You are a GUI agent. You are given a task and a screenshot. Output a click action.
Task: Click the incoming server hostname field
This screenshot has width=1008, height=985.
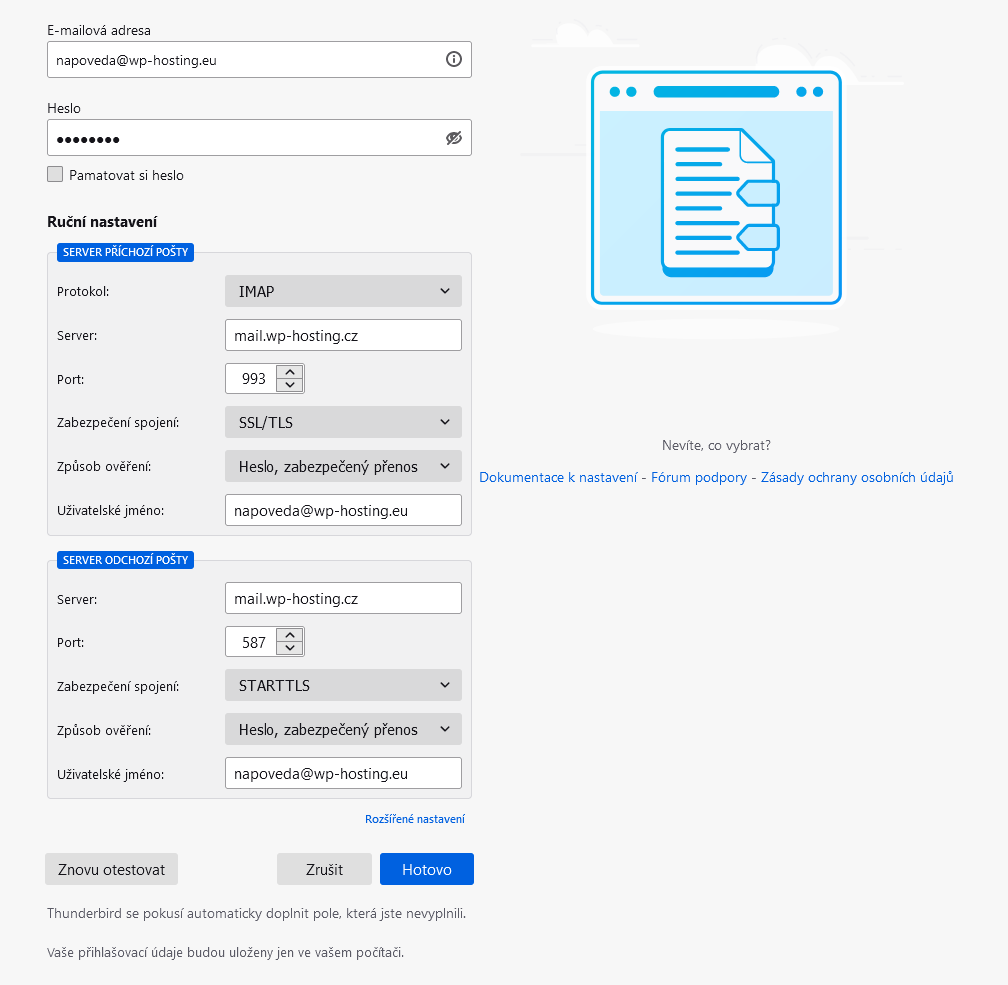tap(343, 336)
